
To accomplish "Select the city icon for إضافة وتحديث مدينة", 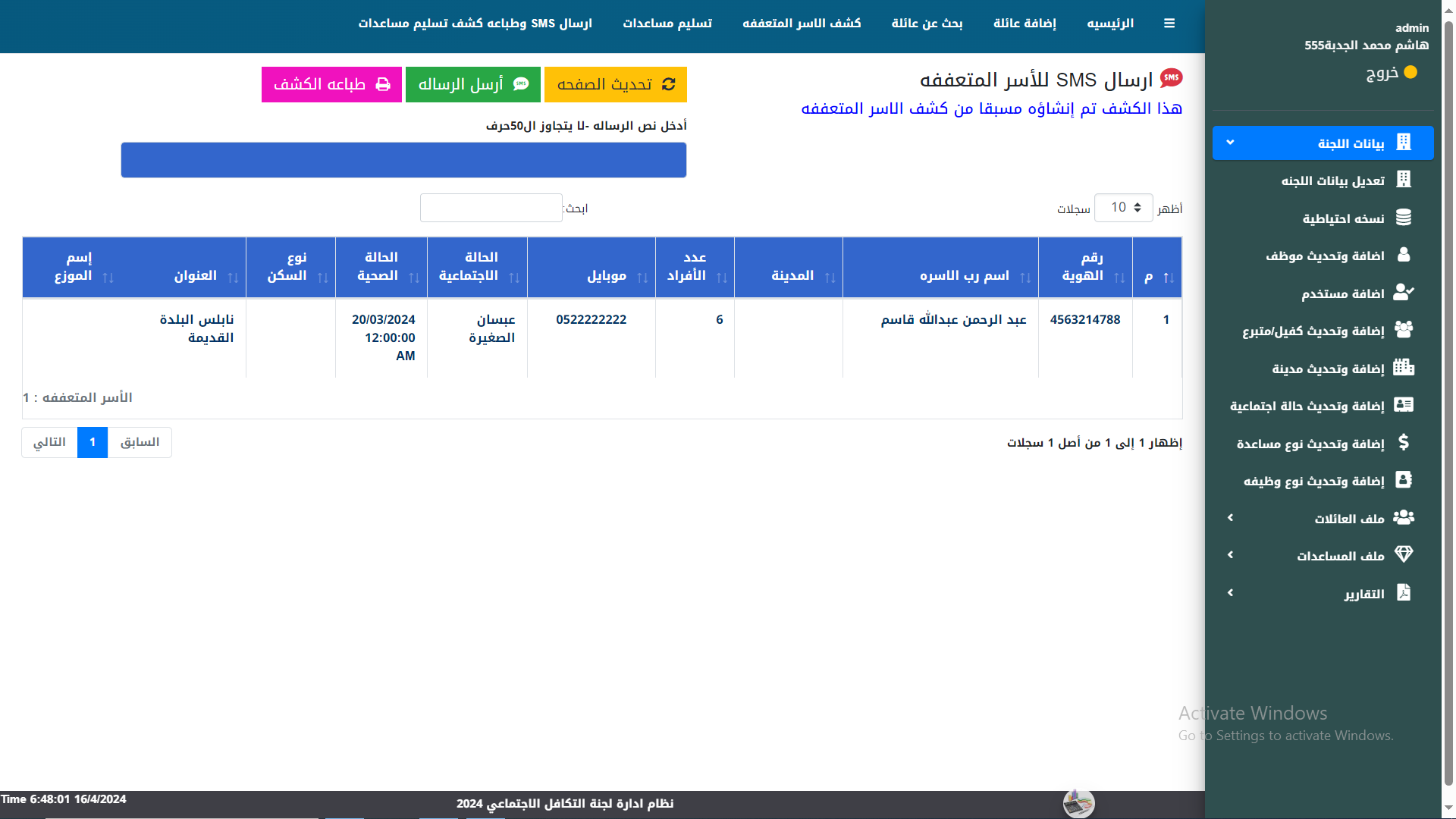I will pyautogui.click(x=1404, y=368).
